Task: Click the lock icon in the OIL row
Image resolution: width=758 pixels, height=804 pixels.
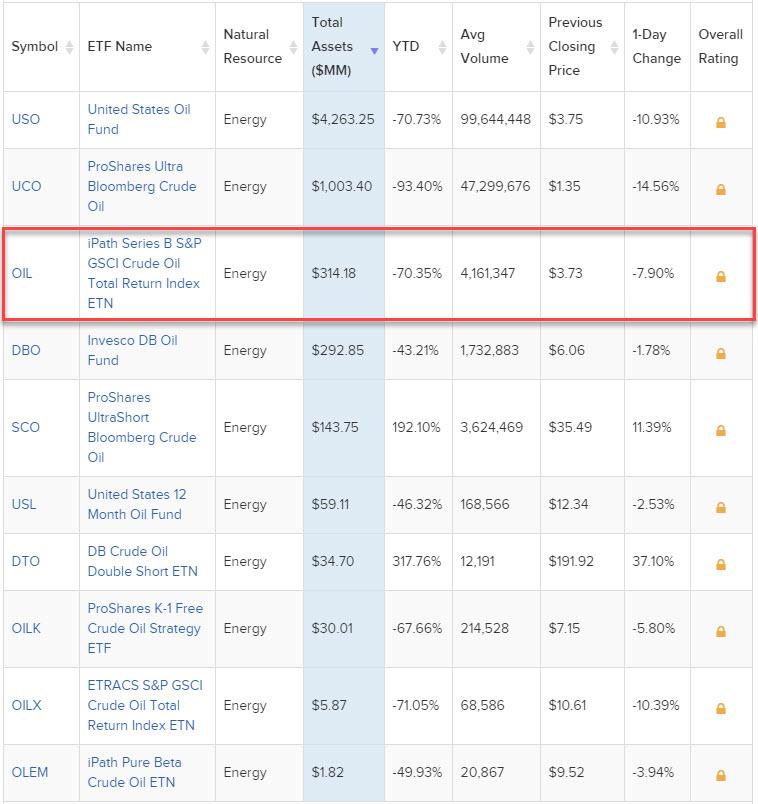Action: [720, 276]
